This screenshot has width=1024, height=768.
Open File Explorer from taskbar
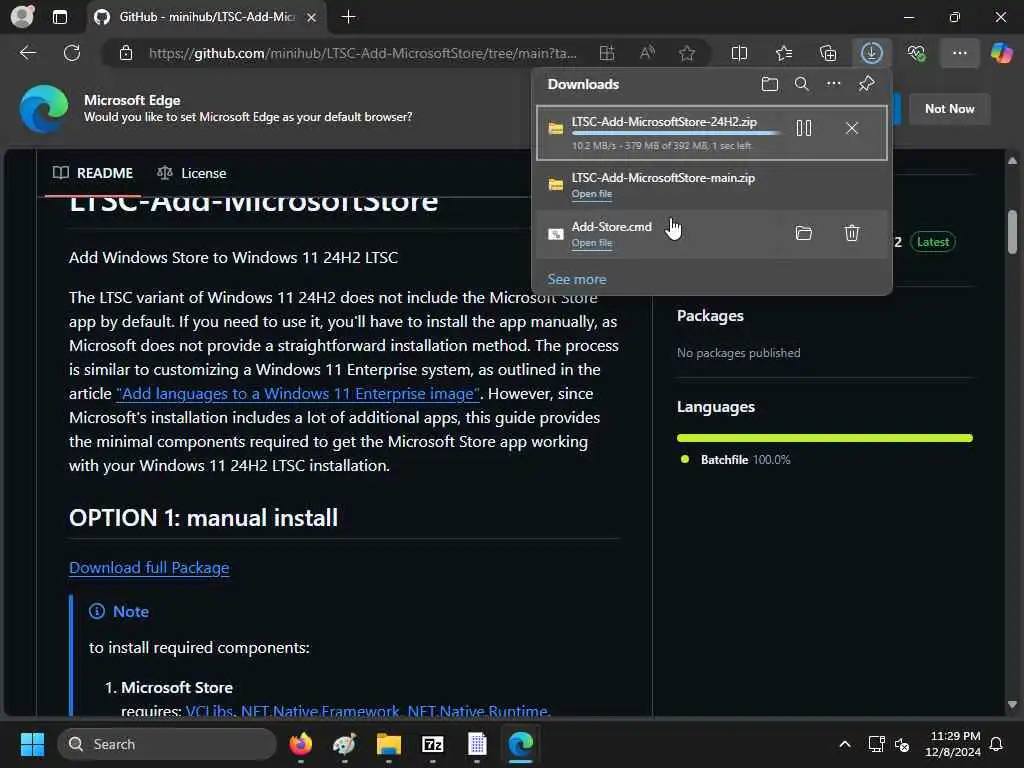(389, 744)
